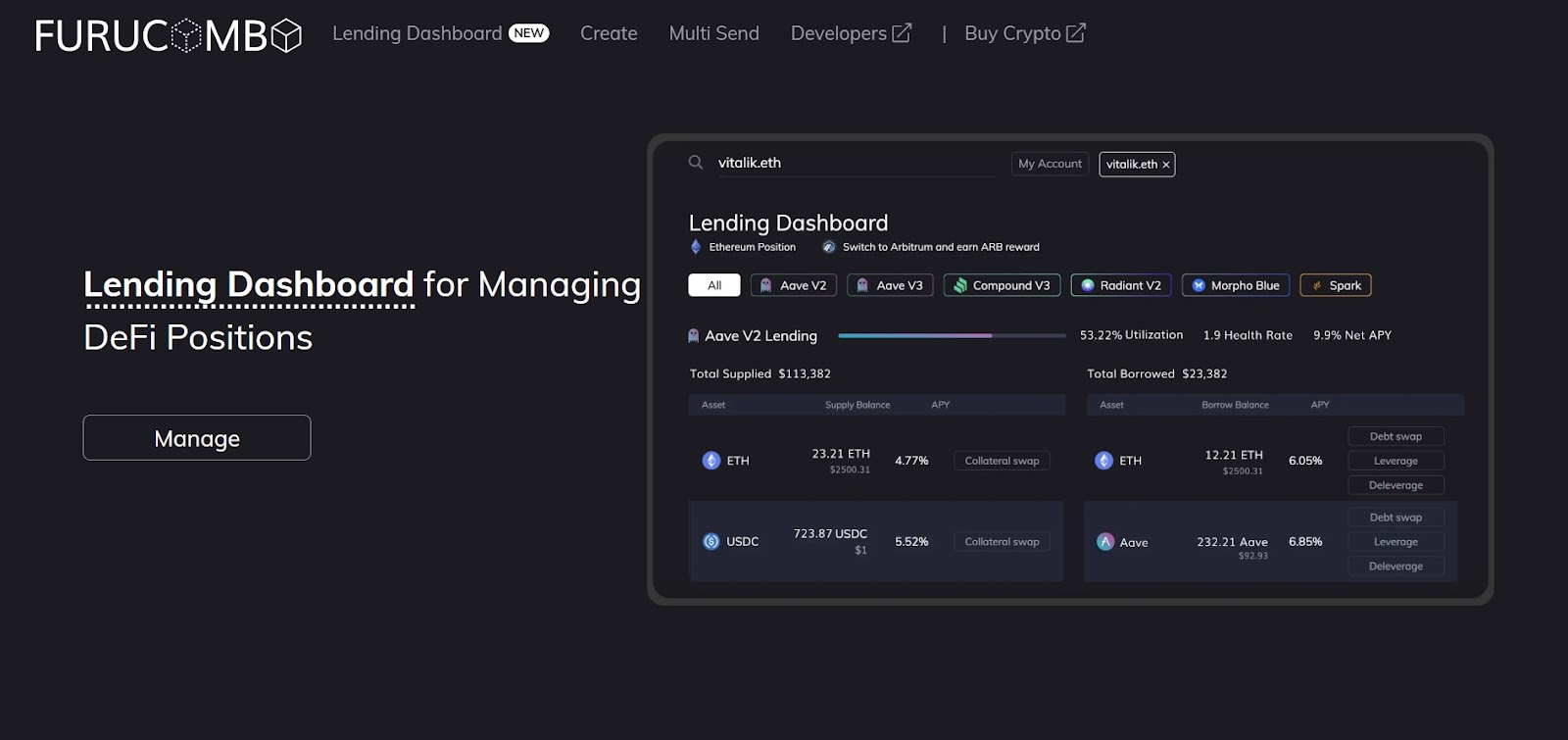Viewport: 1568px width, 740px height.
Task: Click Debt swap for borrowed ETH
Action: click(1396, 436)
